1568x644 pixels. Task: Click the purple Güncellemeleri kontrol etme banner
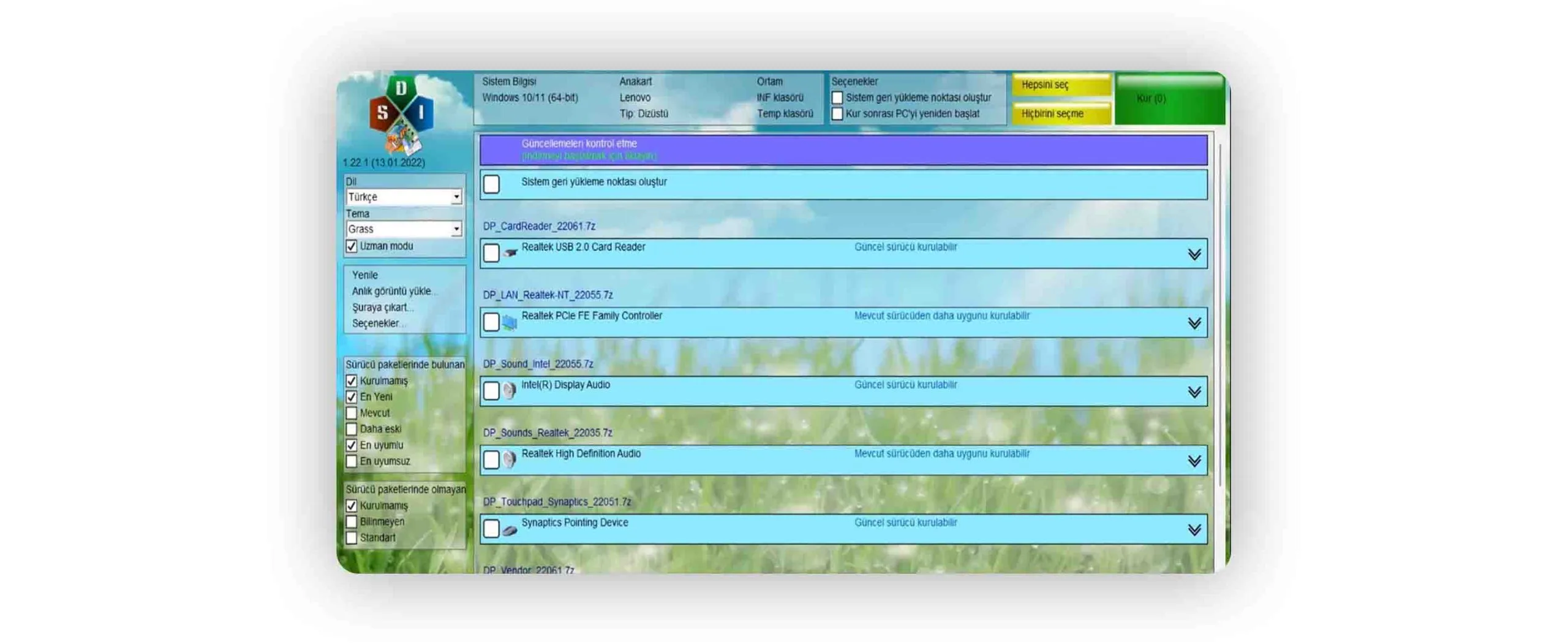pos(843,150)
